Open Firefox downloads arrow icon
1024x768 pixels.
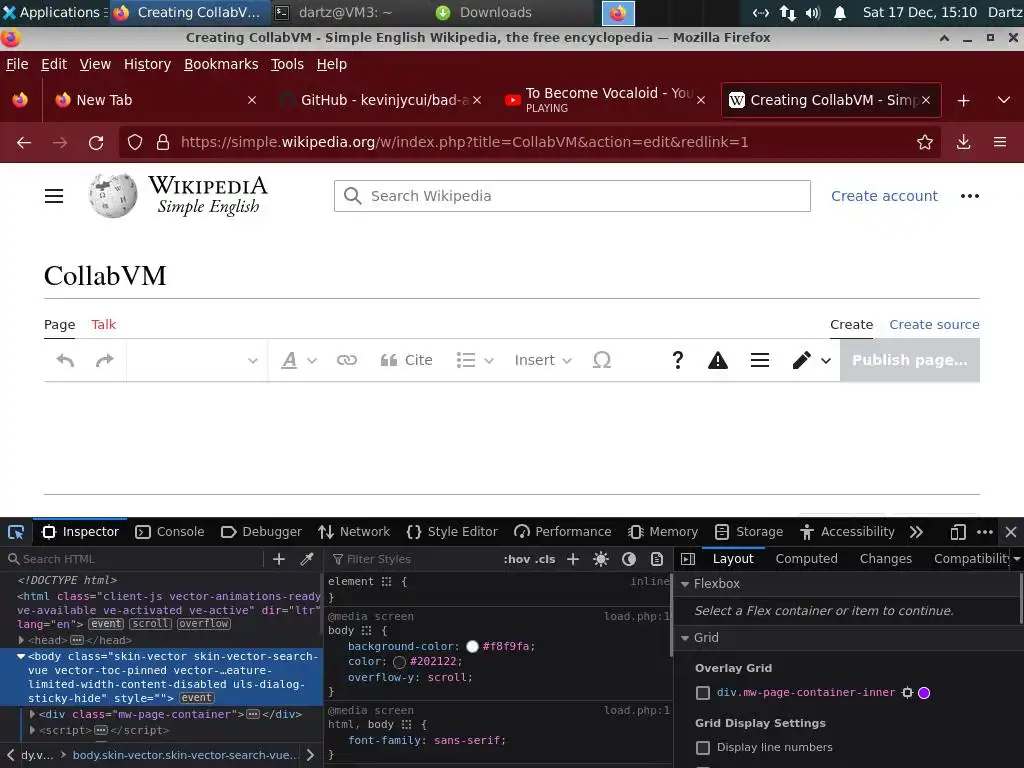(963, 142)
